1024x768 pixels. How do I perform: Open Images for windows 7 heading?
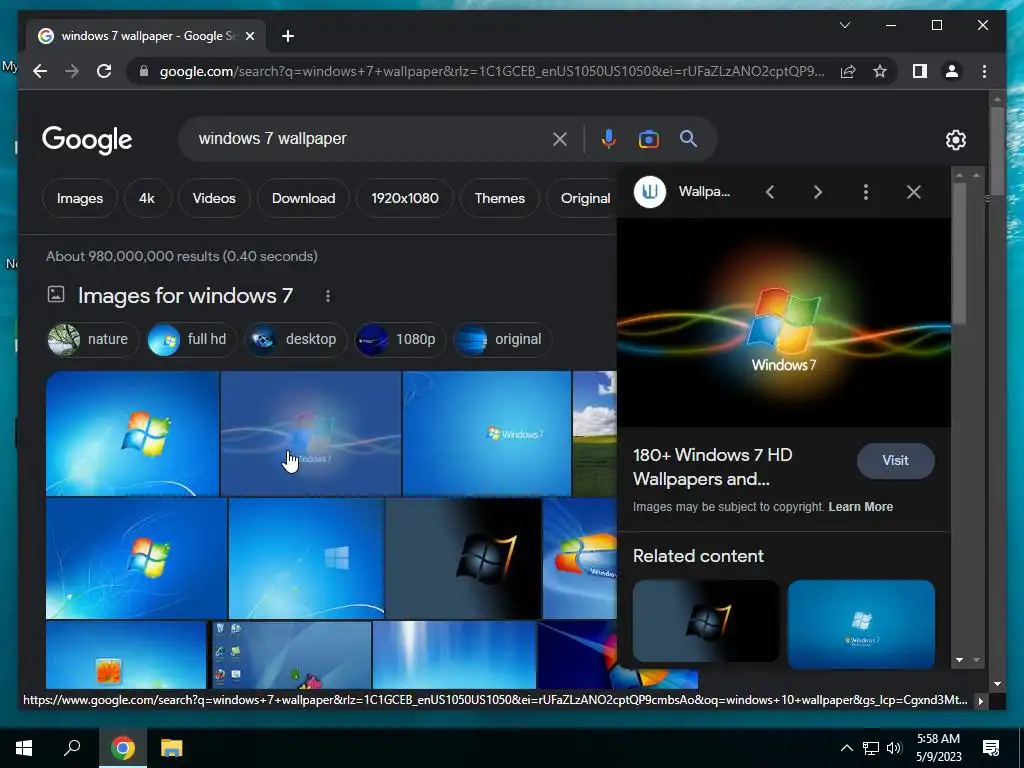click(185, 296)
